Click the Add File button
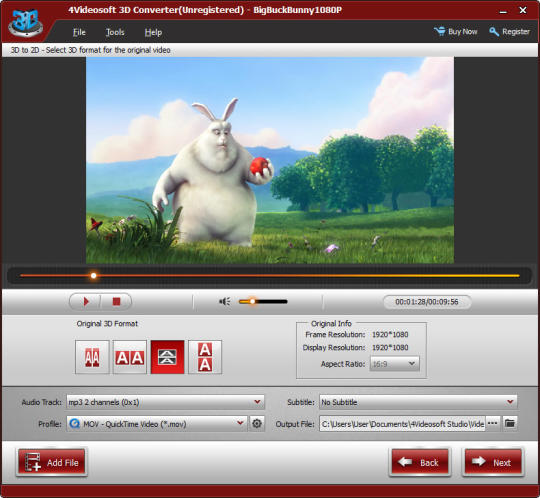The height and width of the screenshot is (498, 540). coord(52,462)
